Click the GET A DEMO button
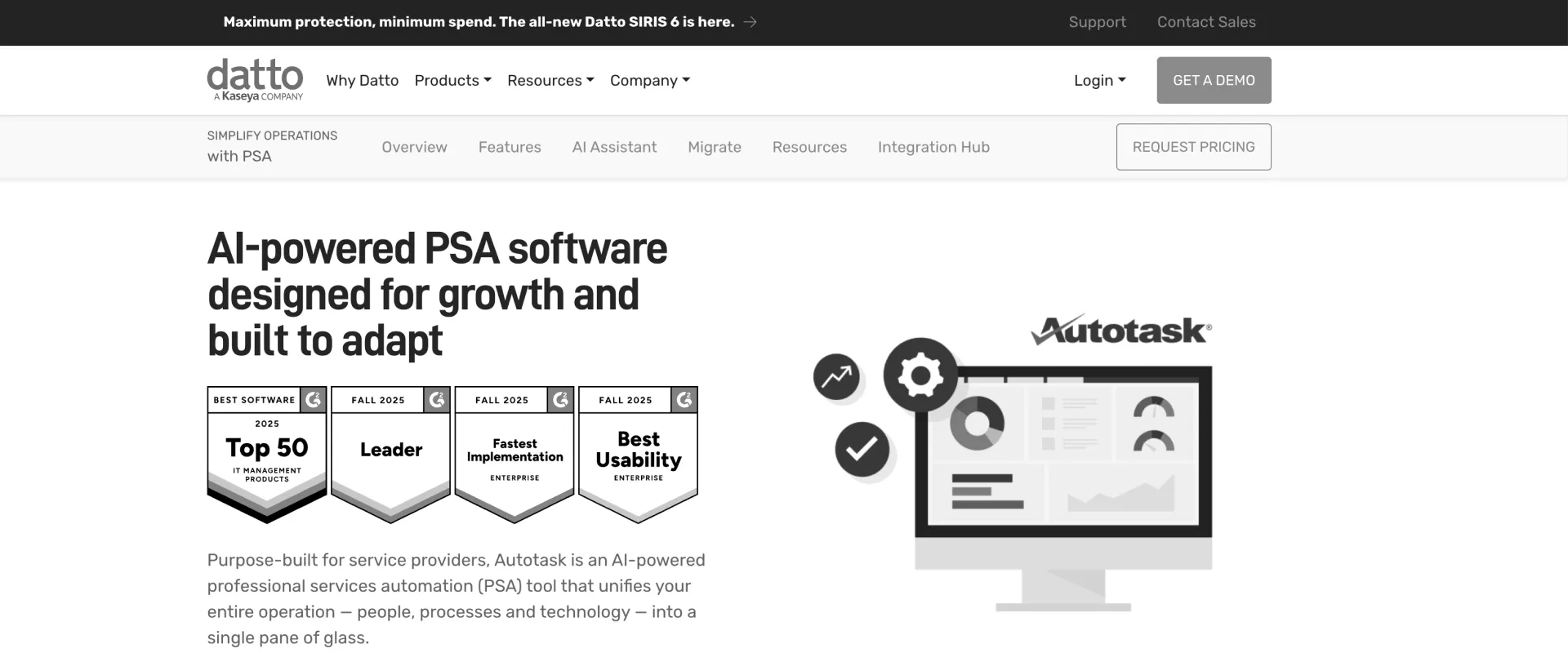The width and height of the screenshot is (1568, 653). [x=1214, y=80]
